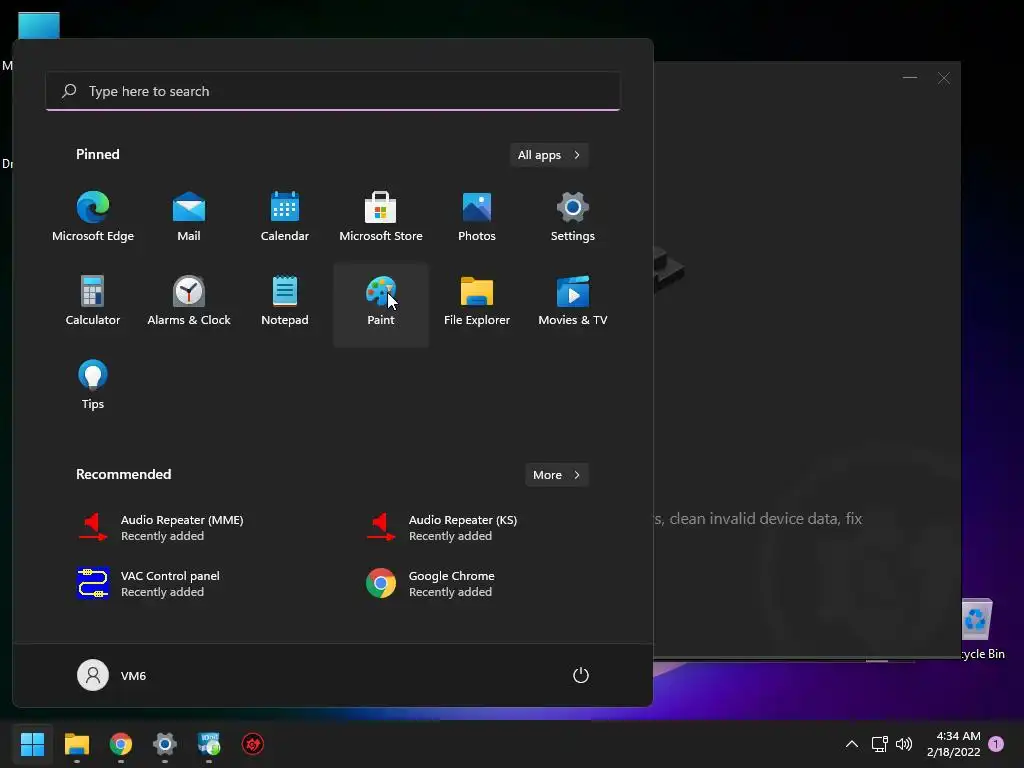Open Notepad
Viewport: 1024px width, 768px height.
pyautogui.click(x=285, y=301)
